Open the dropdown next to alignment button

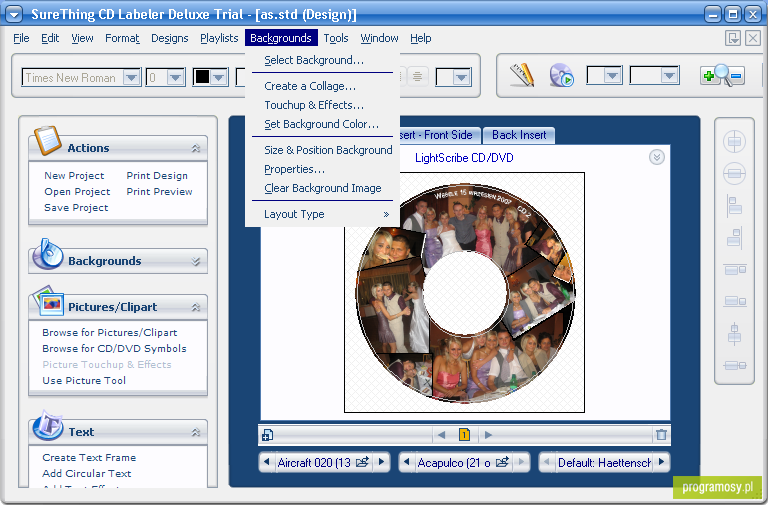[462, 77]
